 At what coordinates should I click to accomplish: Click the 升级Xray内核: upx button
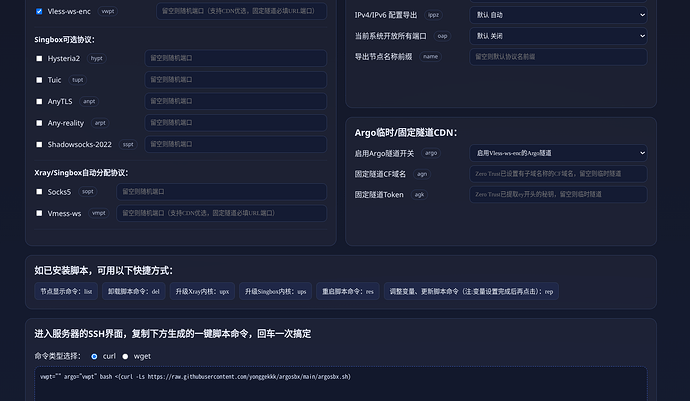click(x=202, y=291)
